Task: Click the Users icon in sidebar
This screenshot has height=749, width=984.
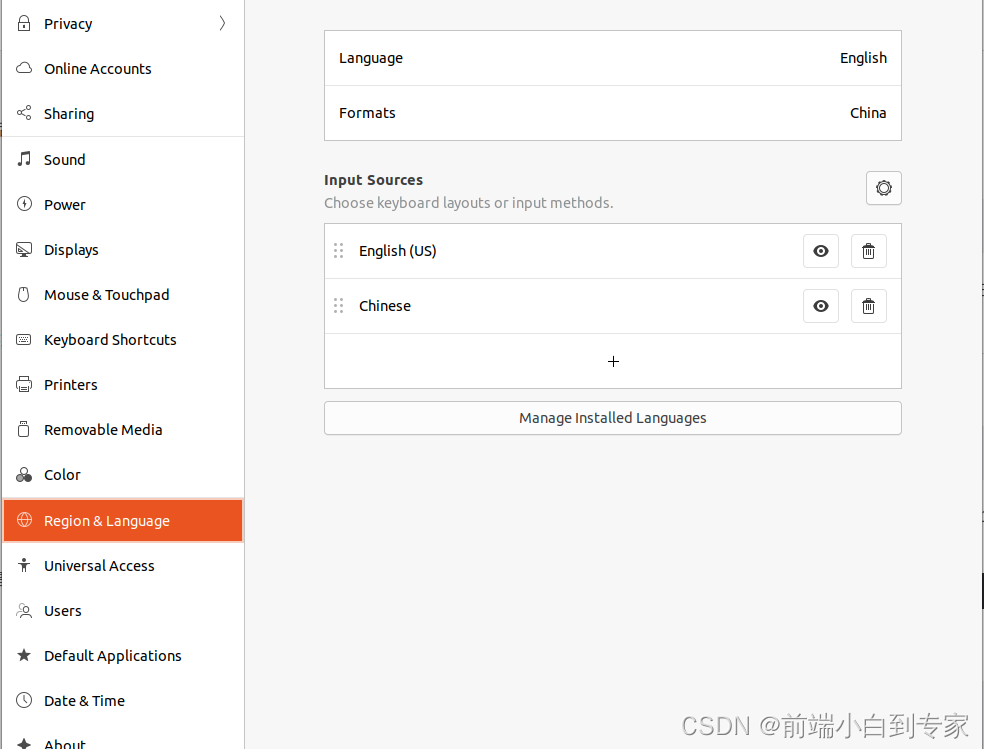Action: (24, 610)
